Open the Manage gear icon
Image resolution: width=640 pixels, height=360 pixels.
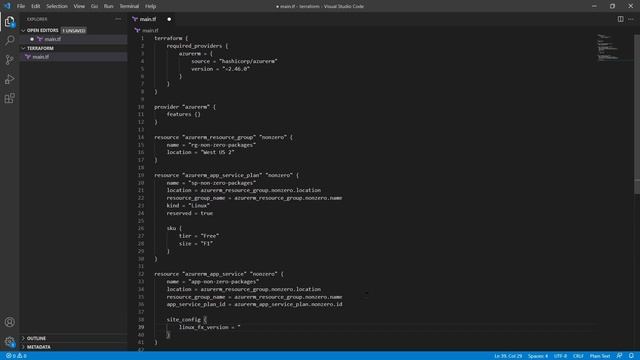(x=9, y=341)
